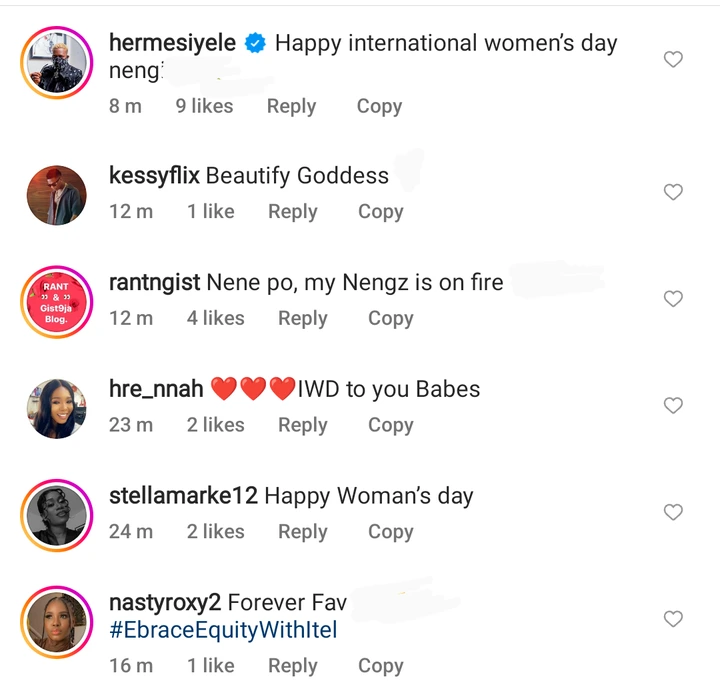View the 4 likes on rantngist's comment
The image size is (720, 691).
tap(215, 318)
